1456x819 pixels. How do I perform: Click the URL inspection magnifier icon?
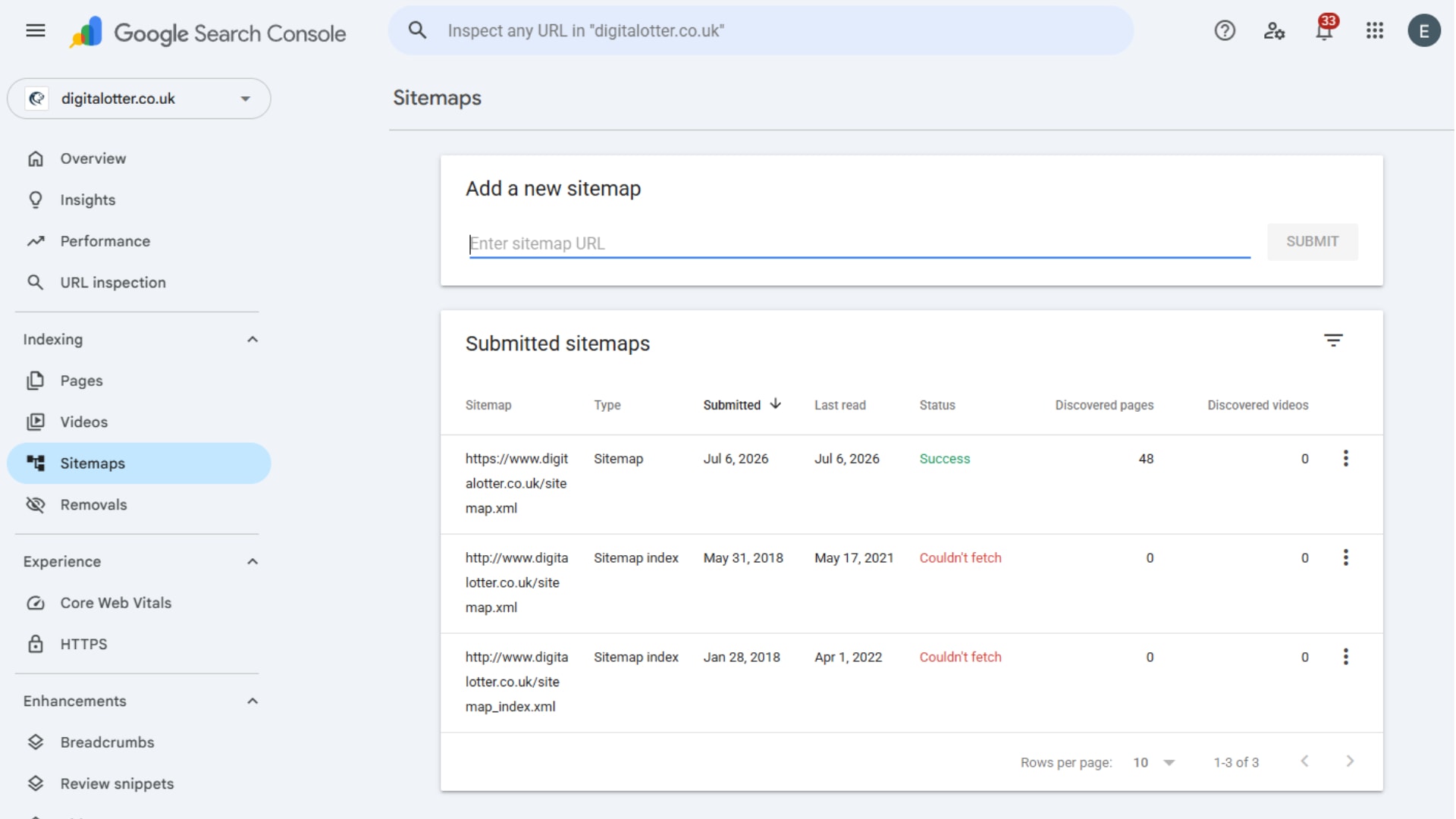tap(36, 283)
